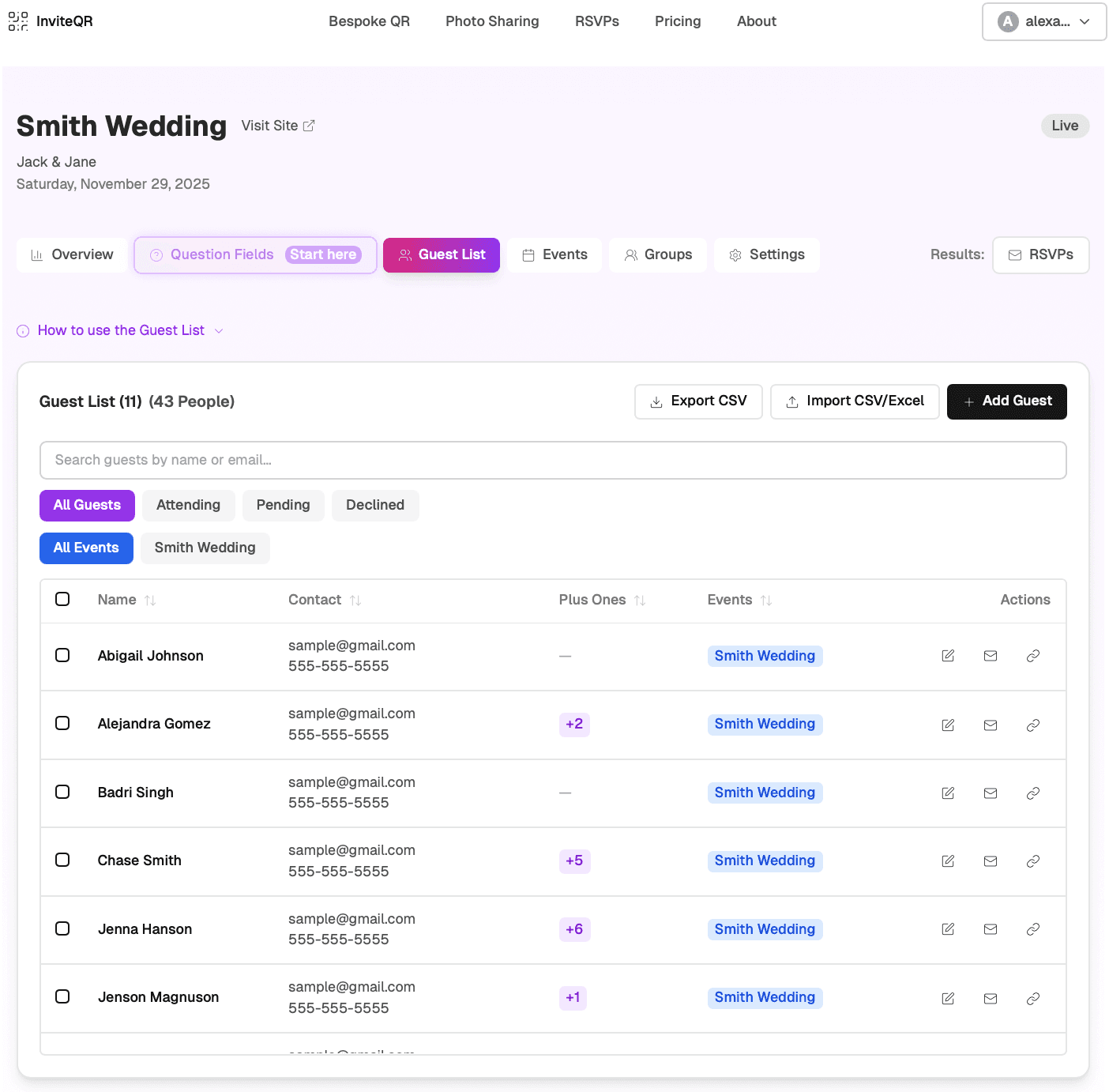Send email to Abigail Johnson
The height and width of the screenshot is (1092, 1109).
(991, 656)
